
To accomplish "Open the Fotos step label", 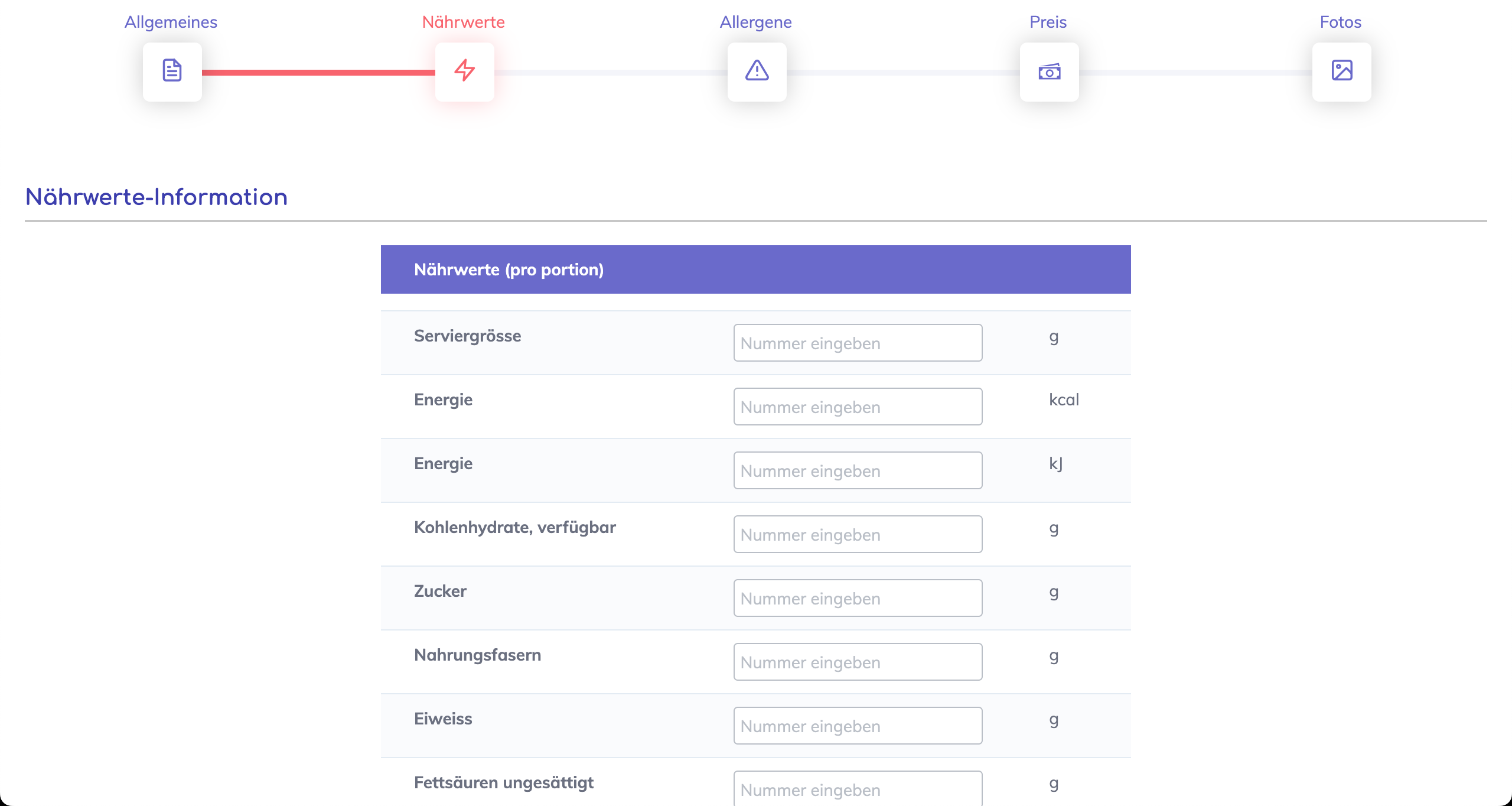I will 1340,22.
